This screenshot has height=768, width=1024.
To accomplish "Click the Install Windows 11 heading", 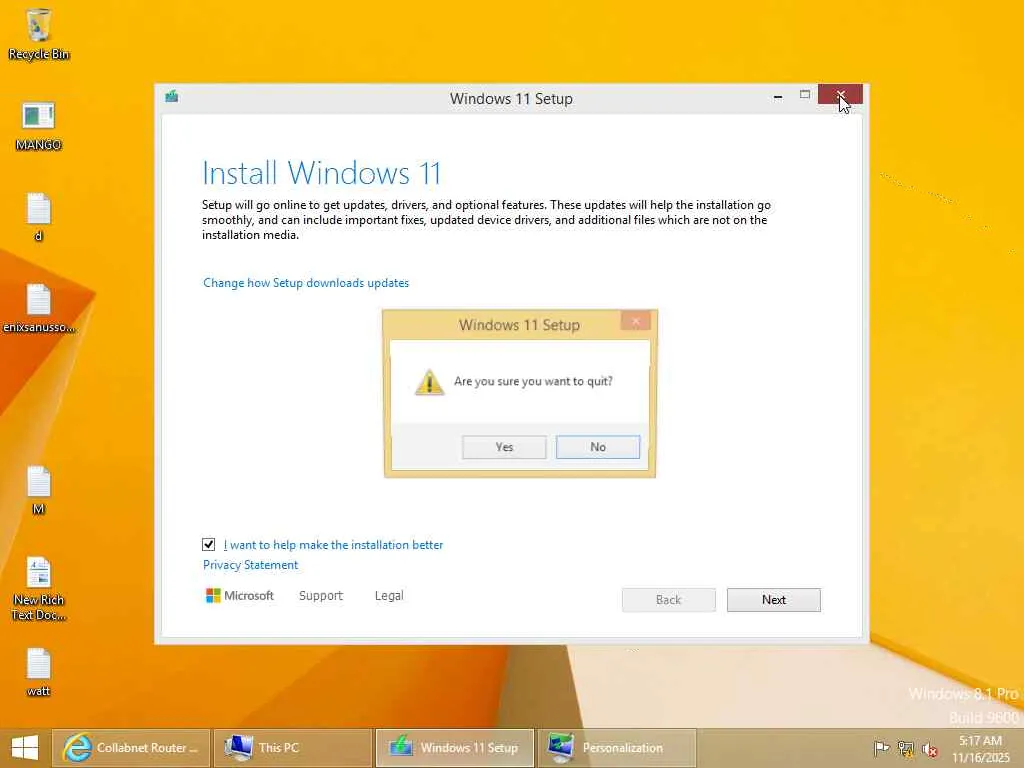I will click(321, 173).
